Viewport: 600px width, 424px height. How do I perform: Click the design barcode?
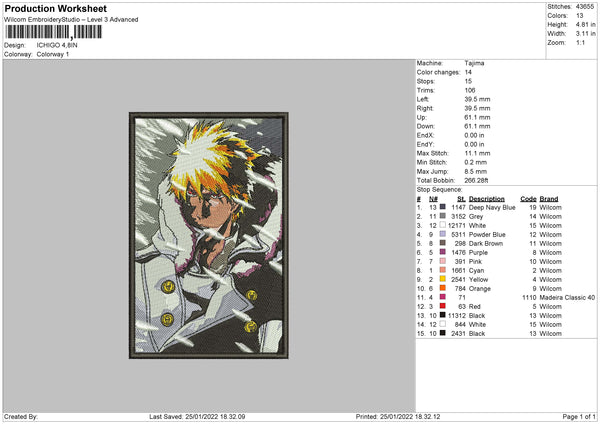pos(54,32)
